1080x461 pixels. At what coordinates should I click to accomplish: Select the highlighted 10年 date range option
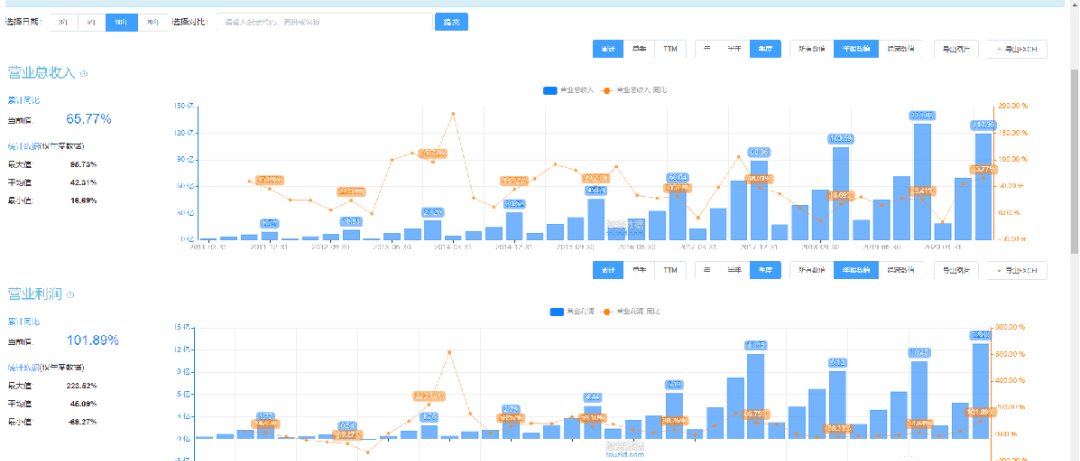[121, 22]
